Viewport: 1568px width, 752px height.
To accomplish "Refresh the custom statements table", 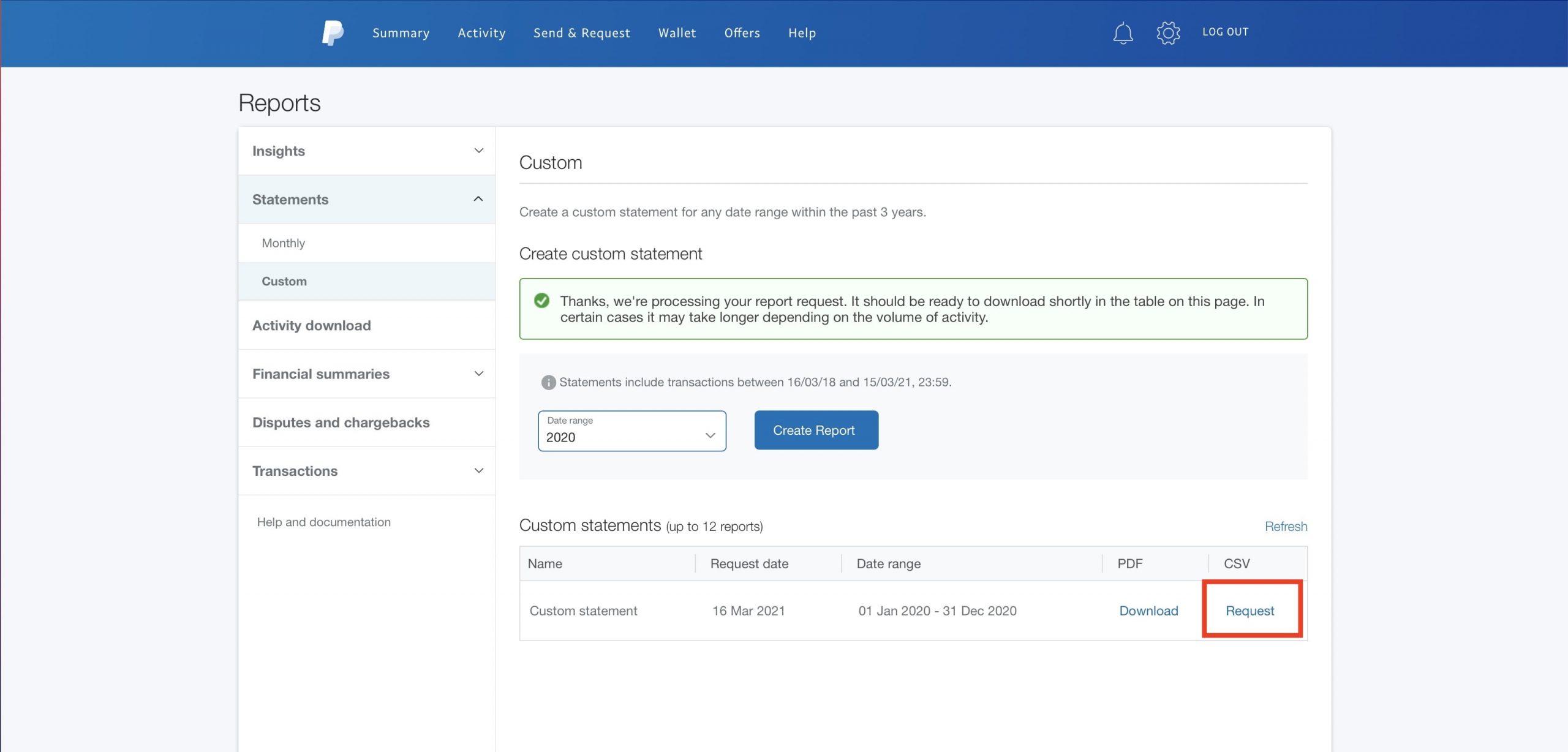I will click(x=1286, y=526).
